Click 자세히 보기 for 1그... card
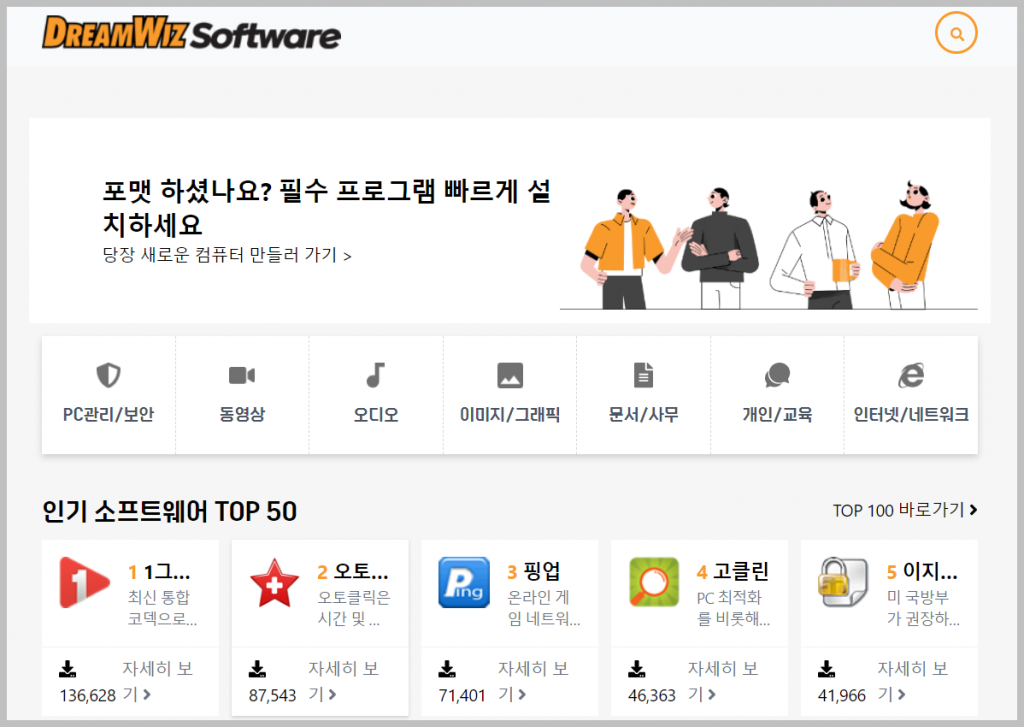Viewport: 1024px width, 727px height. (157, 681)
